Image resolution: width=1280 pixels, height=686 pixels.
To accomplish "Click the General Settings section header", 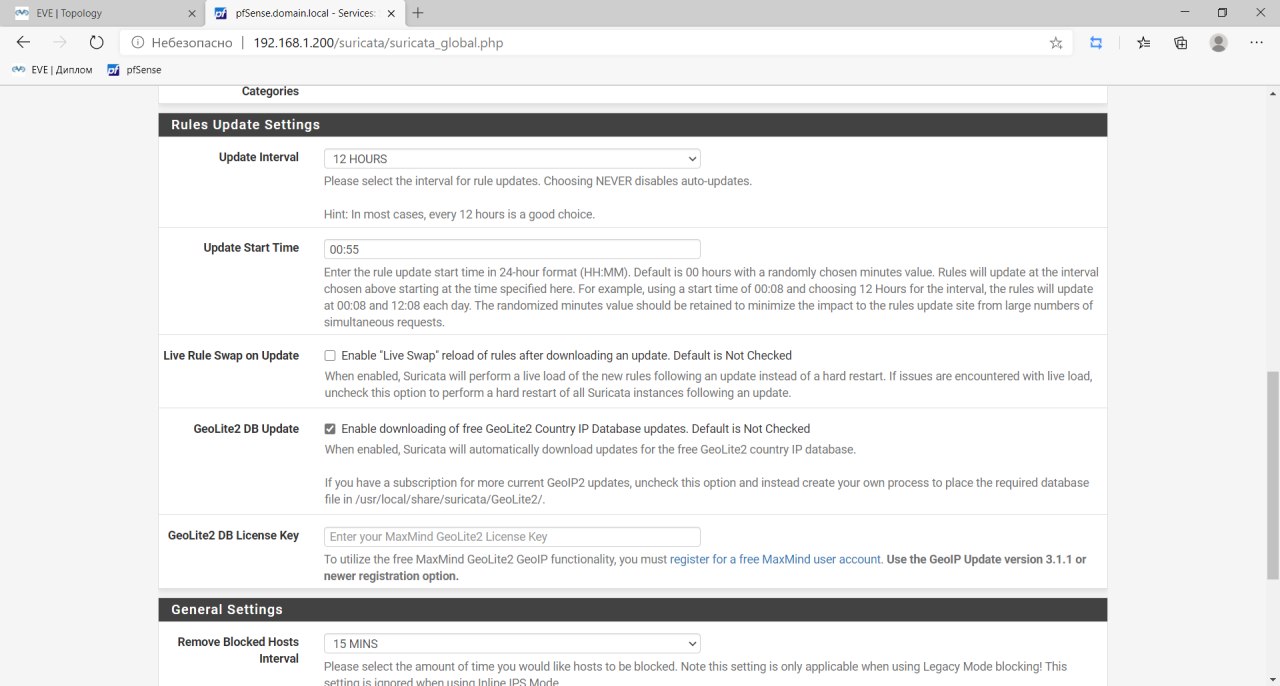I will (x=633, y=610).
